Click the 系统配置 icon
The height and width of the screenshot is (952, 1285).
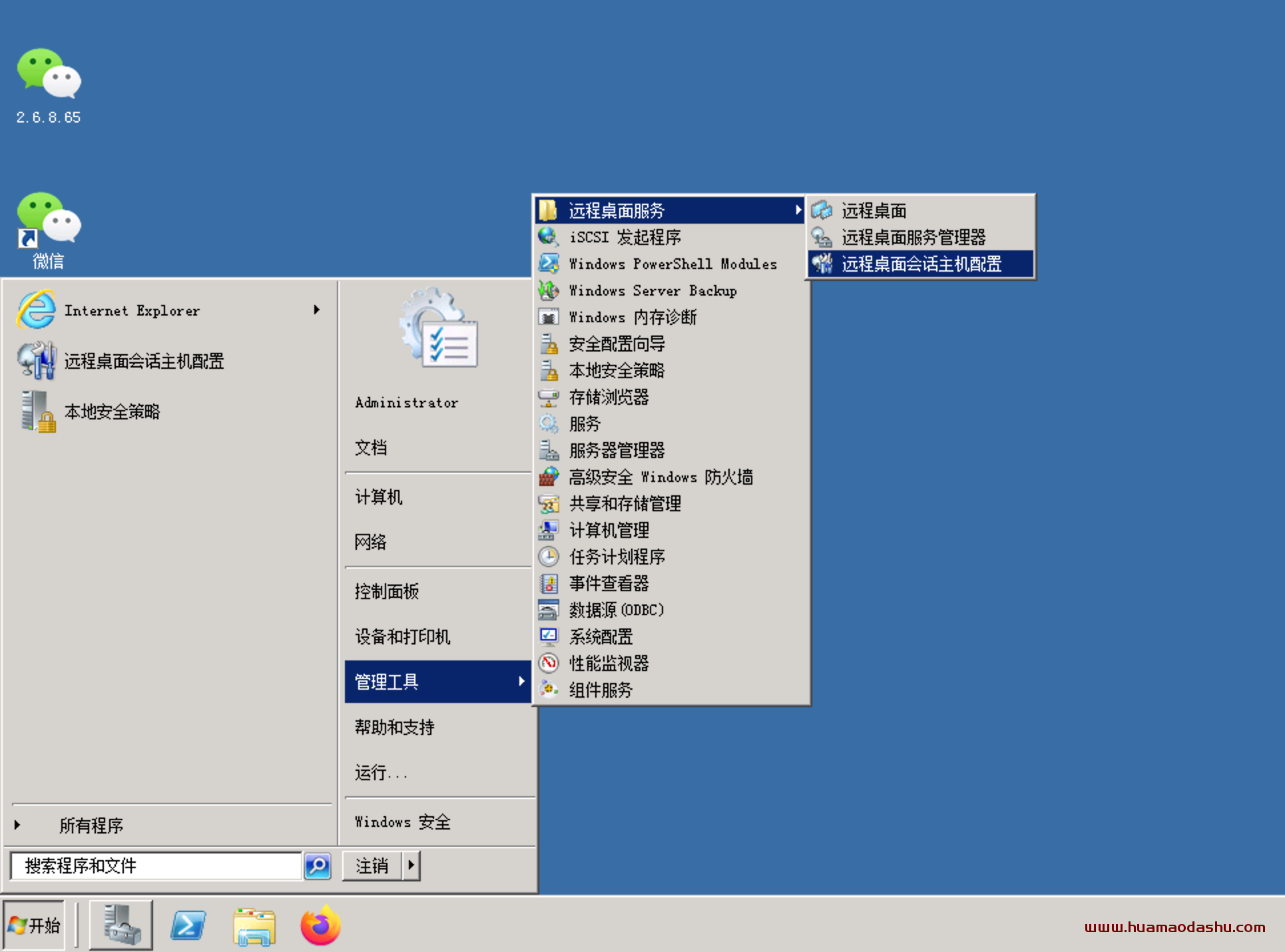point(548,636)
